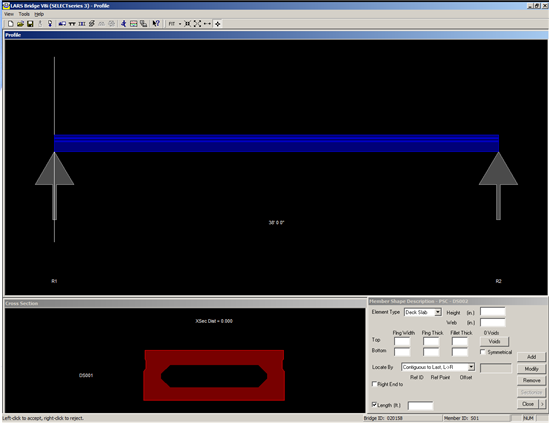The image size is (549, 423).
Task: Click the blue truck icon in toolbar
Action: (62, 24)
